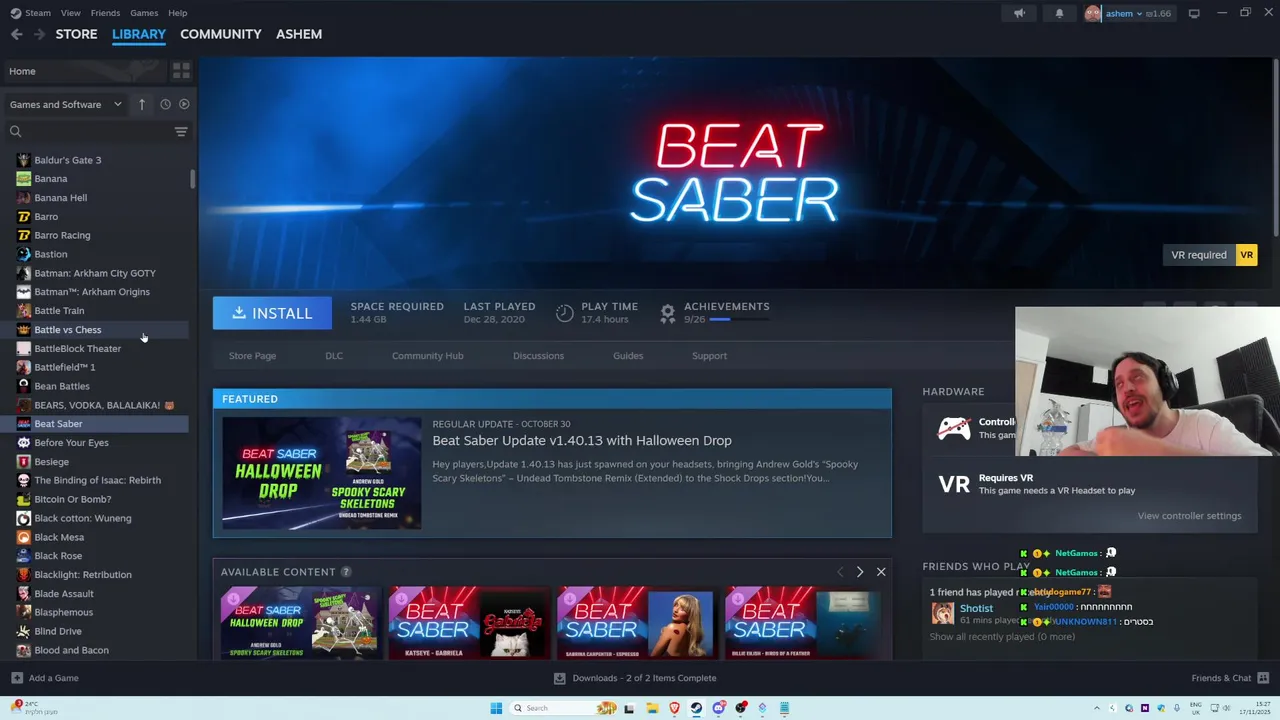Open File Explorer from taskbar
The height and width of the screenshot is (720, 1280).
tap(652, 708)
